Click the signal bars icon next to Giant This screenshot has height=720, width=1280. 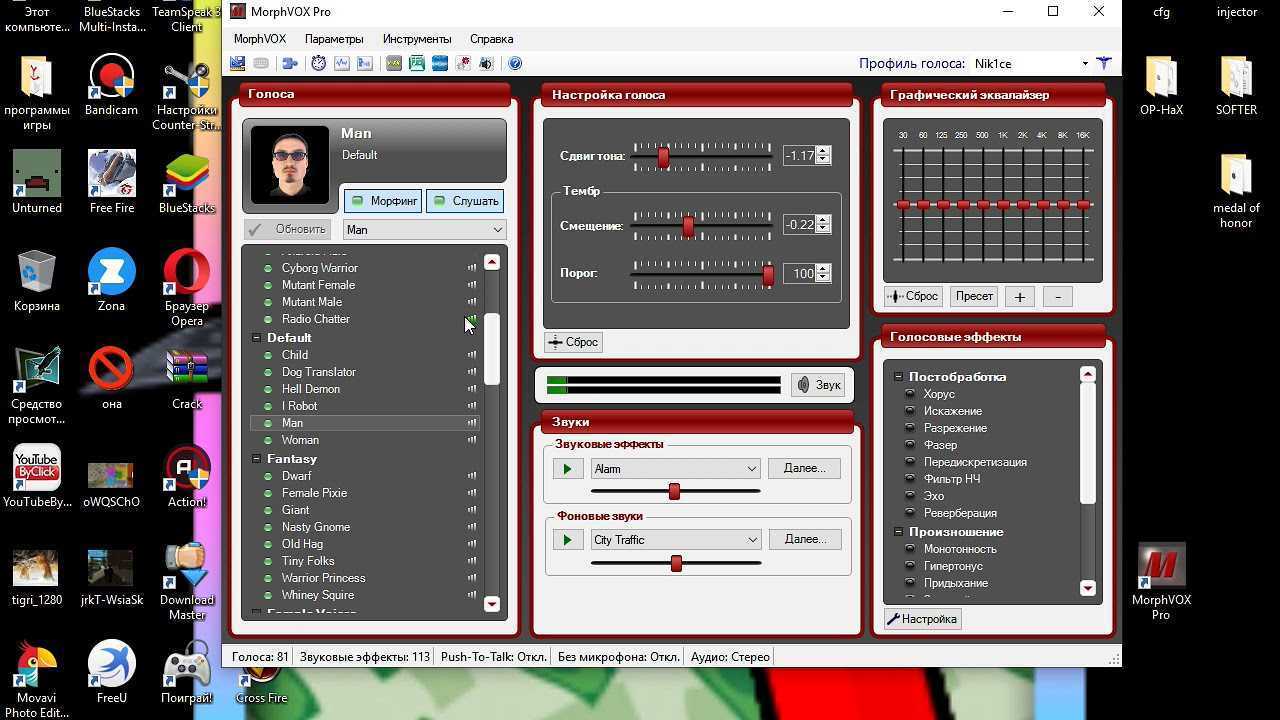(472, 510)
